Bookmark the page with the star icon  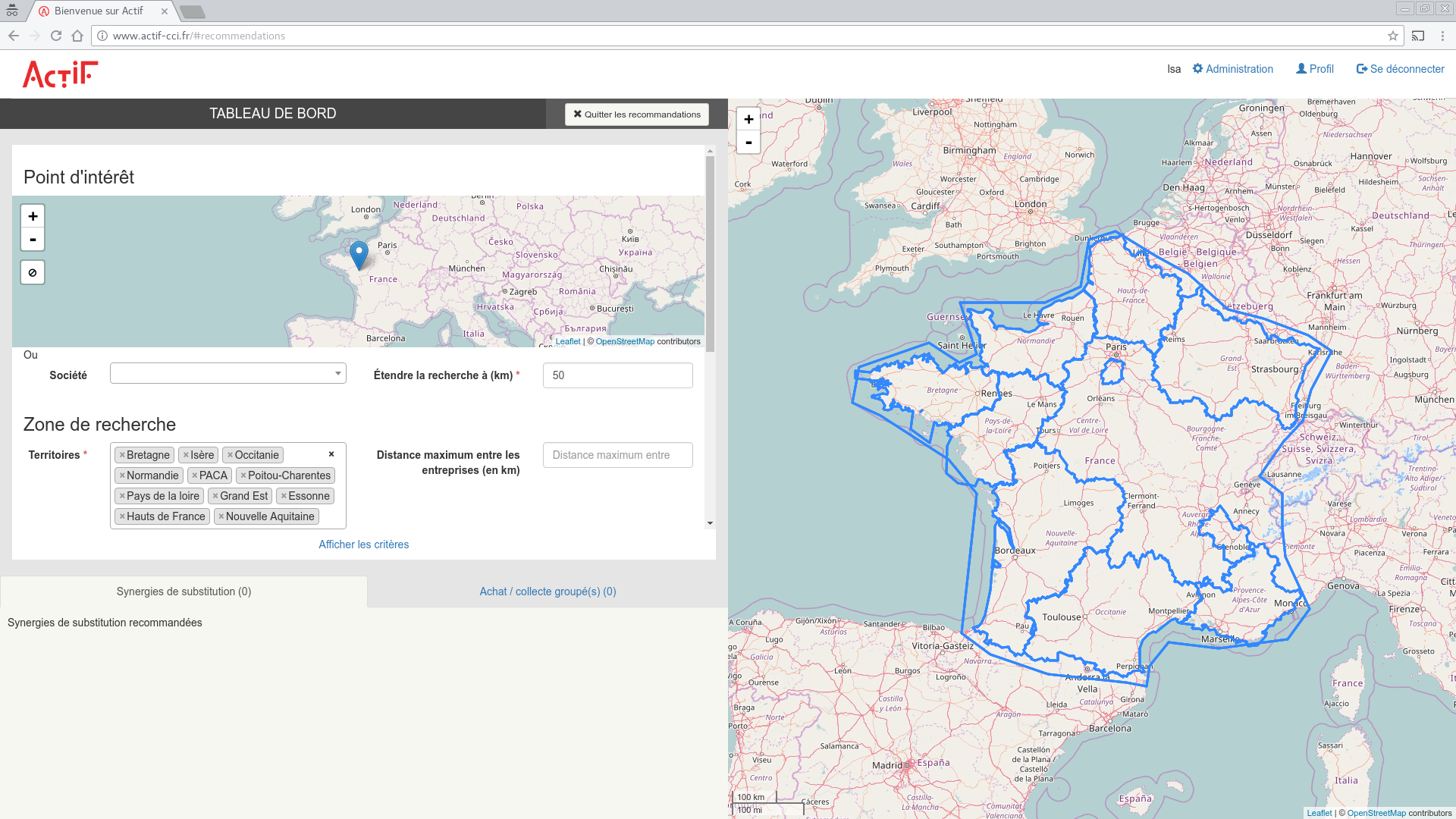tap(1393, 36)
